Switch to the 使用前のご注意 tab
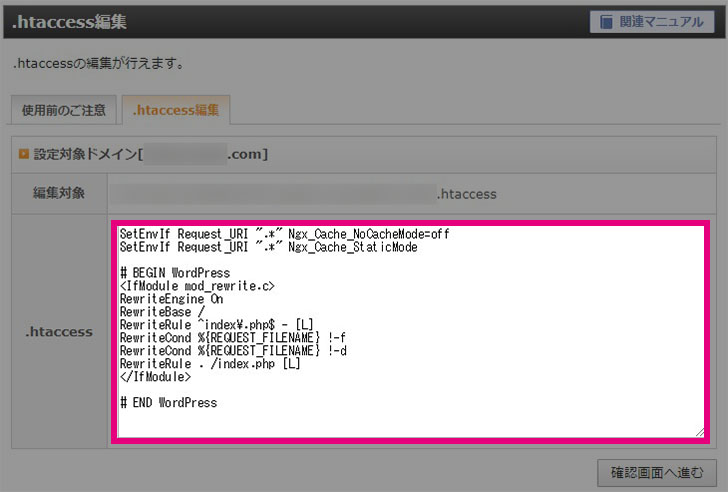 [x=64, y=110]
